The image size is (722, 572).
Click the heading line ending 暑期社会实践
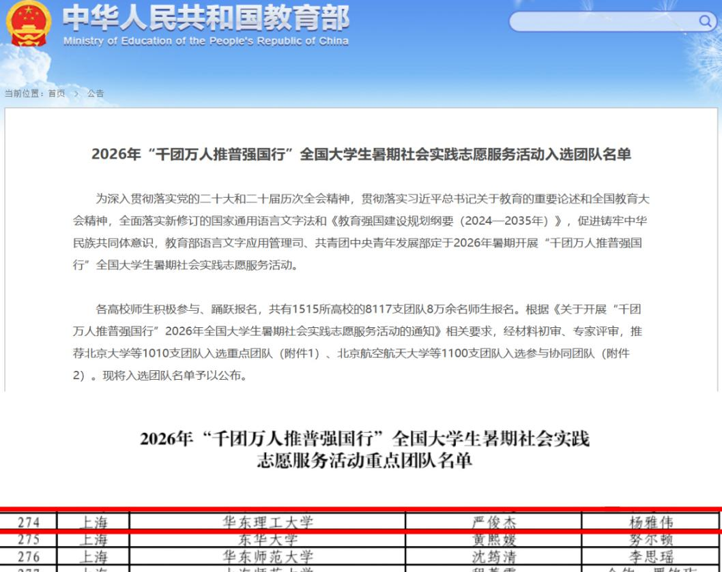coord(365,438)
